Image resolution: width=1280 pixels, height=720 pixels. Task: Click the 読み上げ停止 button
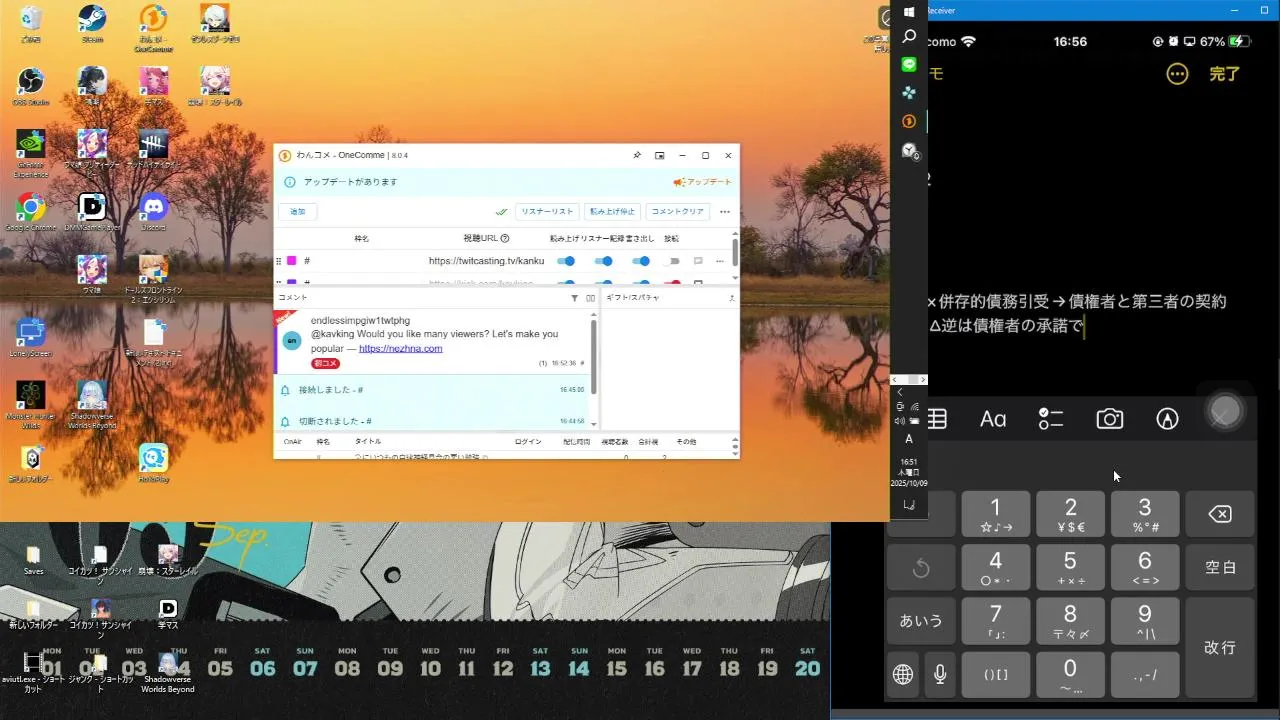coord(612,212)
